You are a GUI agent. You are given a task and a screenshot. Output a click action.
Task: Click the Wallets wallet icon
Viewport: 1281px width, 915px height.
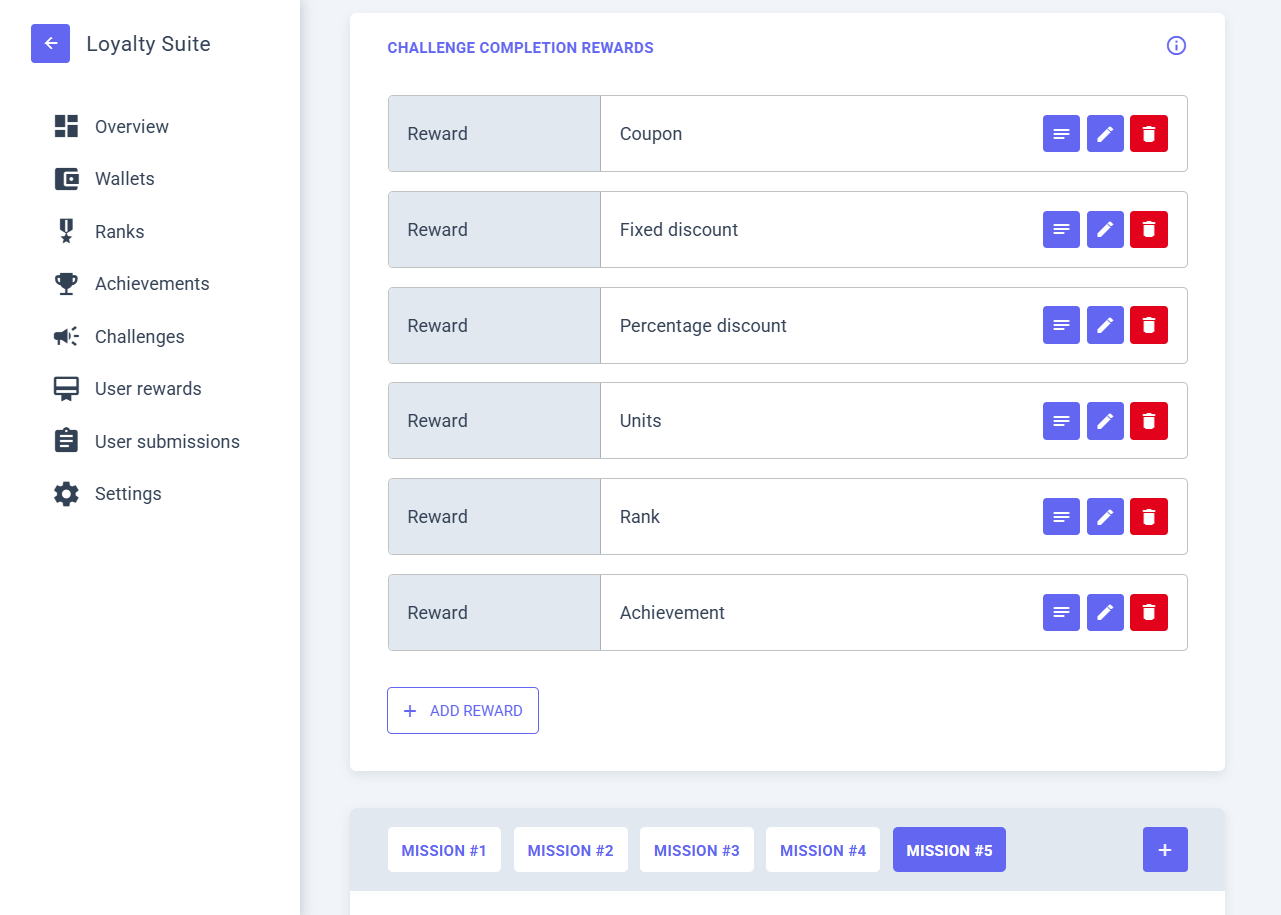point(66,179)
